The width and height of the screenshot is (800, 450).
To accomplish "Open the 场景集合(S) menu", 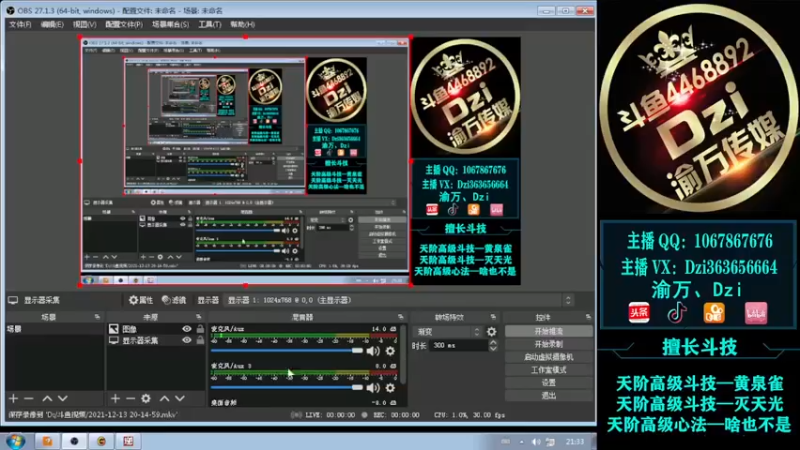I will click(x=170, y=24).
